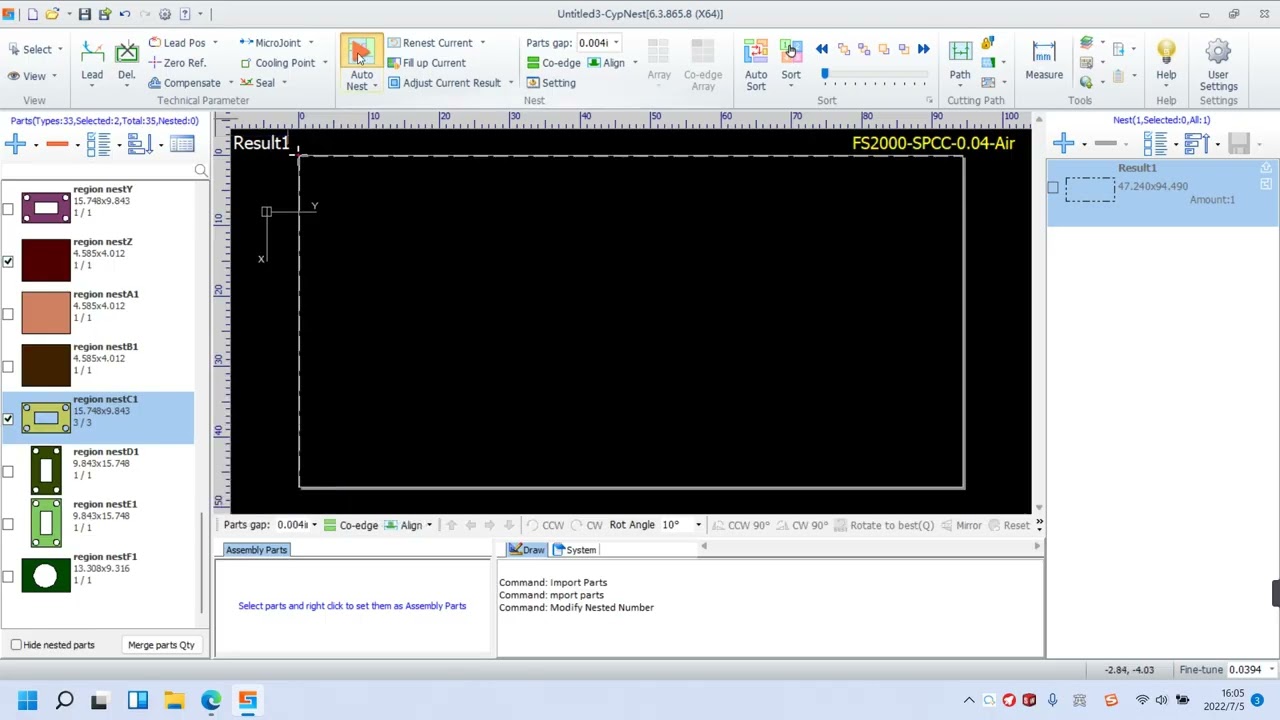Uncheck region nestC1 checkbox
Image resolution: width=1280 pixels, height=720 pixels.
coord(8,419)
